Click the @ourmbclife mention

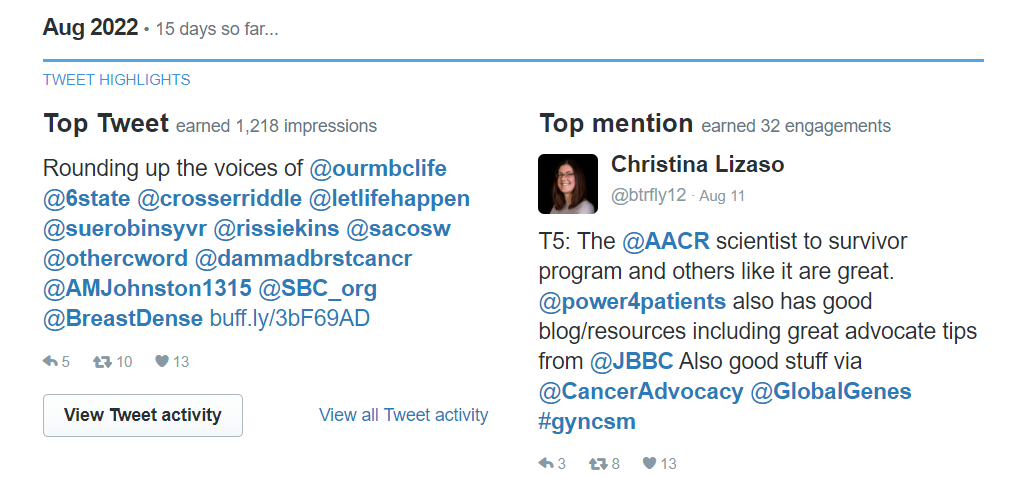pos(378,168)
